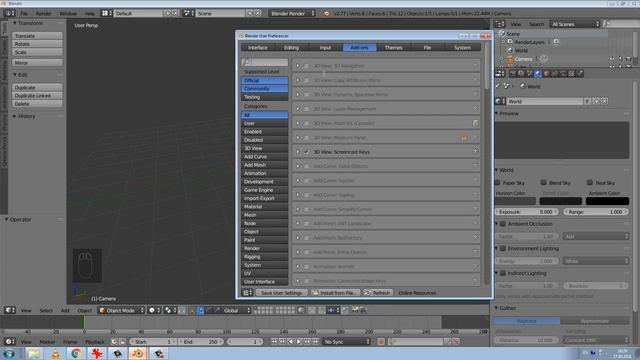Viewport: 640px width, 360px height.
Task: Click the RenderLayers icon in outliner
Action: [x=510, y=42]
